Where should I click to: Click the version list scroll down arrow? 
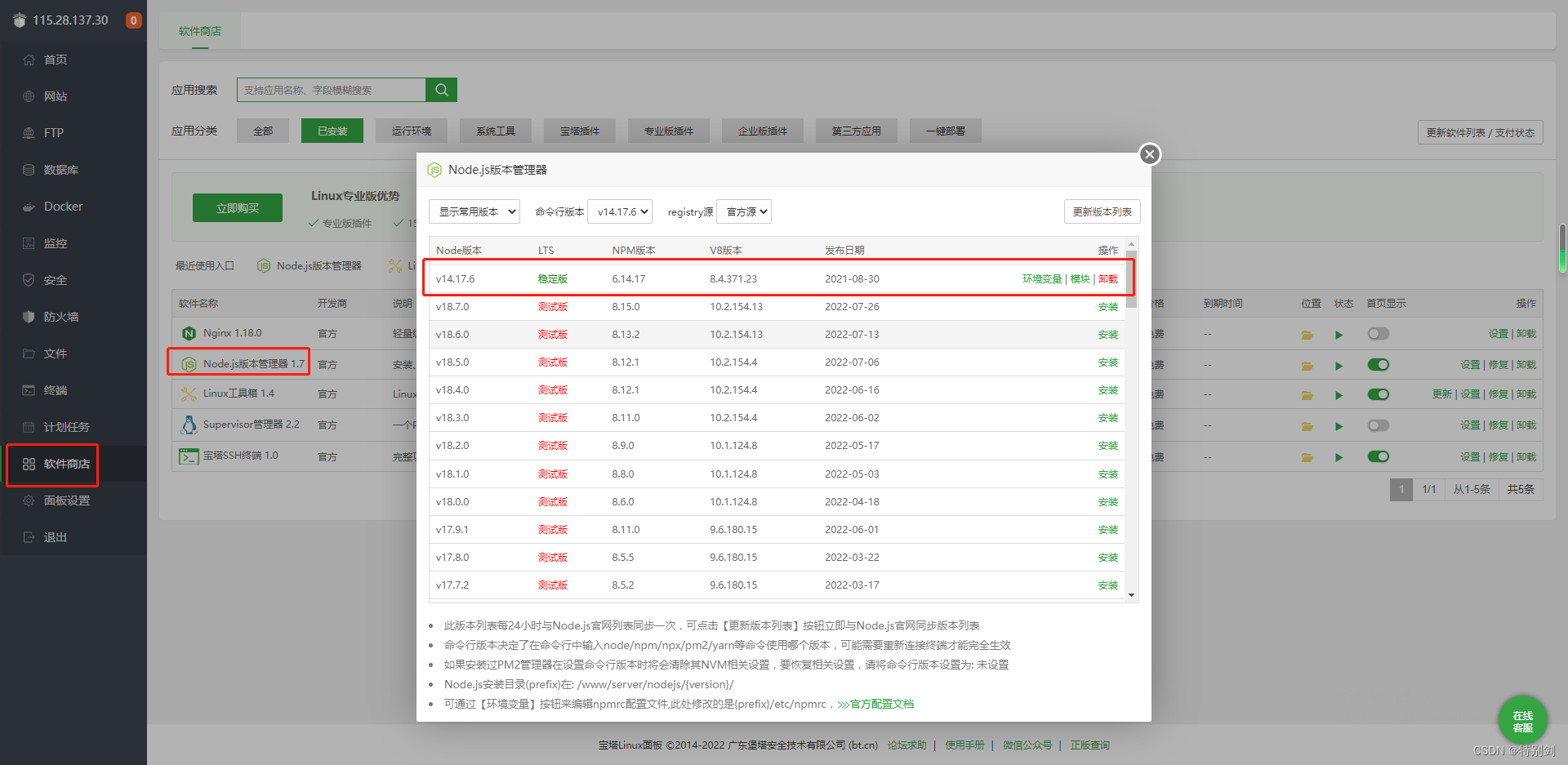tap(1131, 595)
